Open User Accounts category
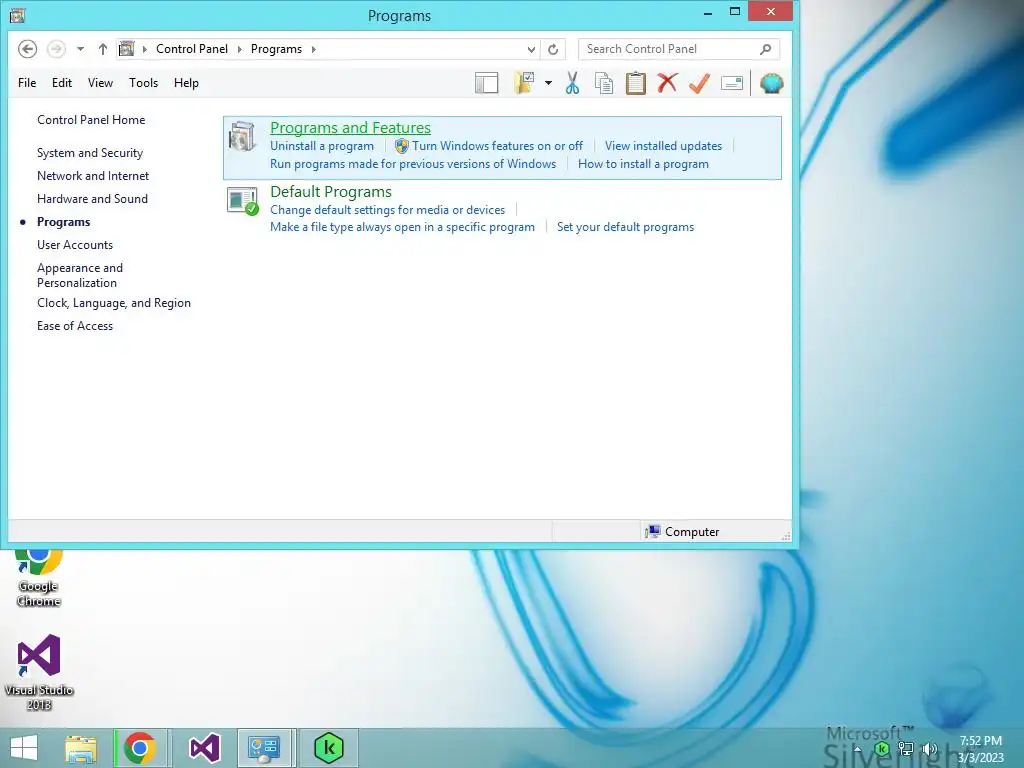This screenshot has width=1024, height=768. [74, 245]
